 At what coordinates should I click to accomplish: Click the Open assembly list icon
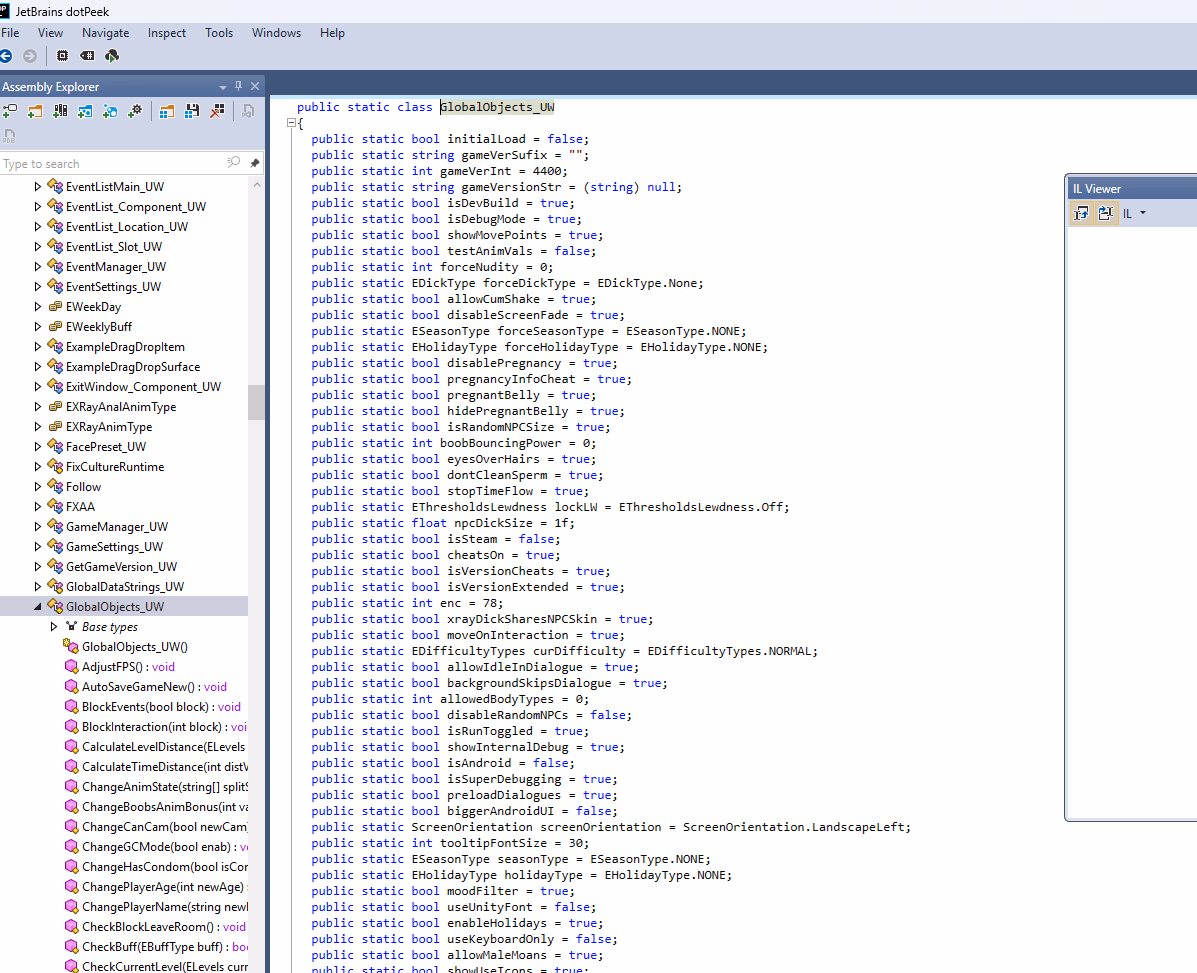[x=167, y=111]
